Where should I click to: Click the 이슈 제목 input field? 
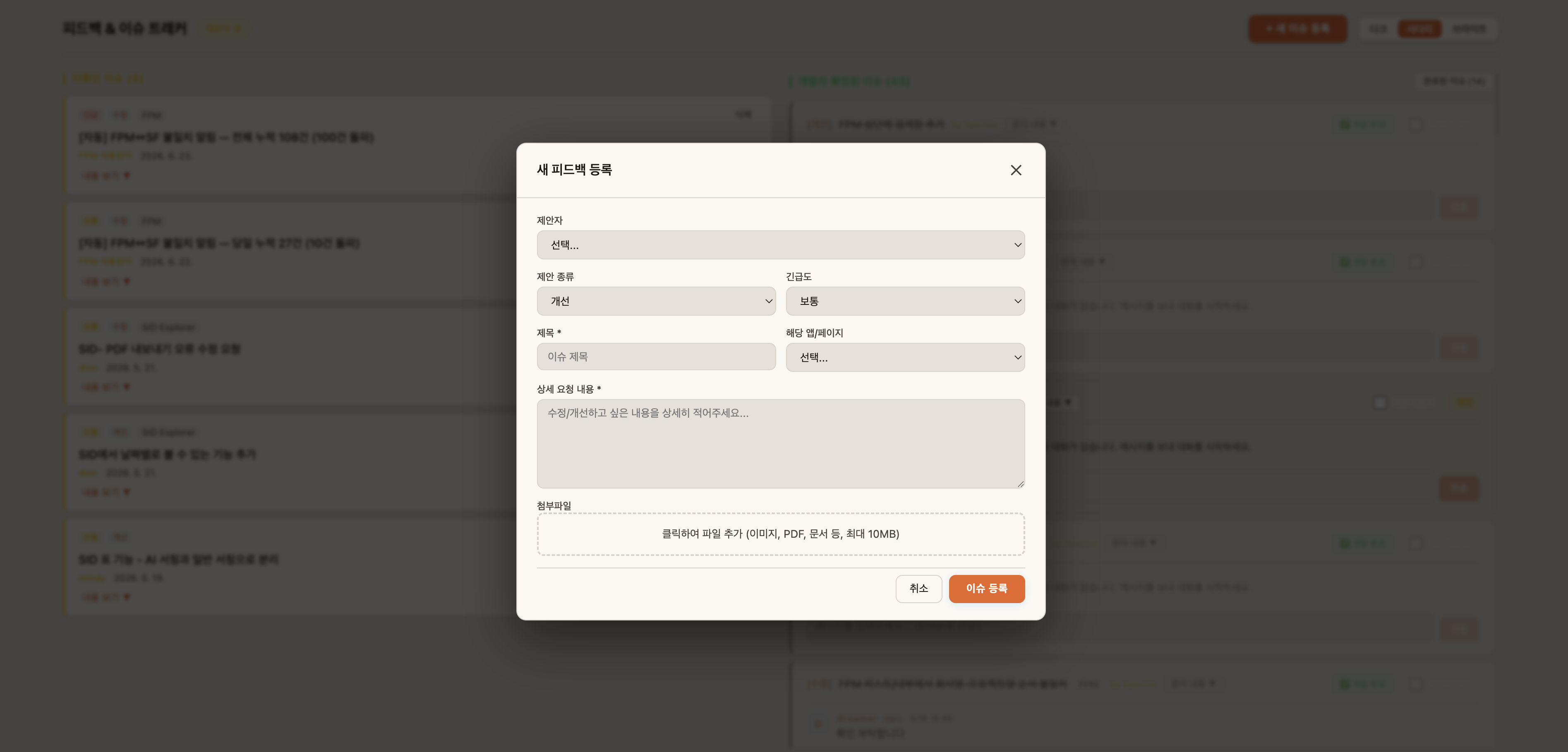click(656, 357)
